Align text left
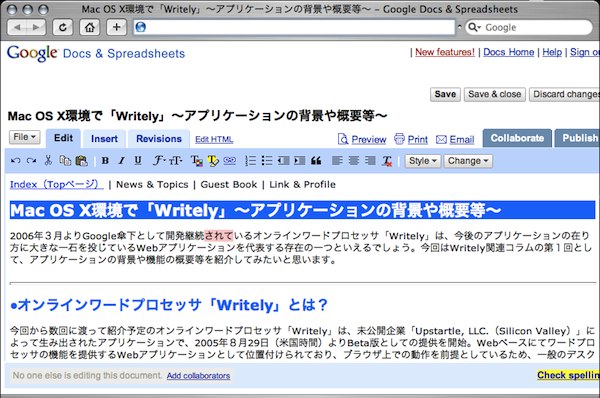The image size is (600, 398). [337, 161]
